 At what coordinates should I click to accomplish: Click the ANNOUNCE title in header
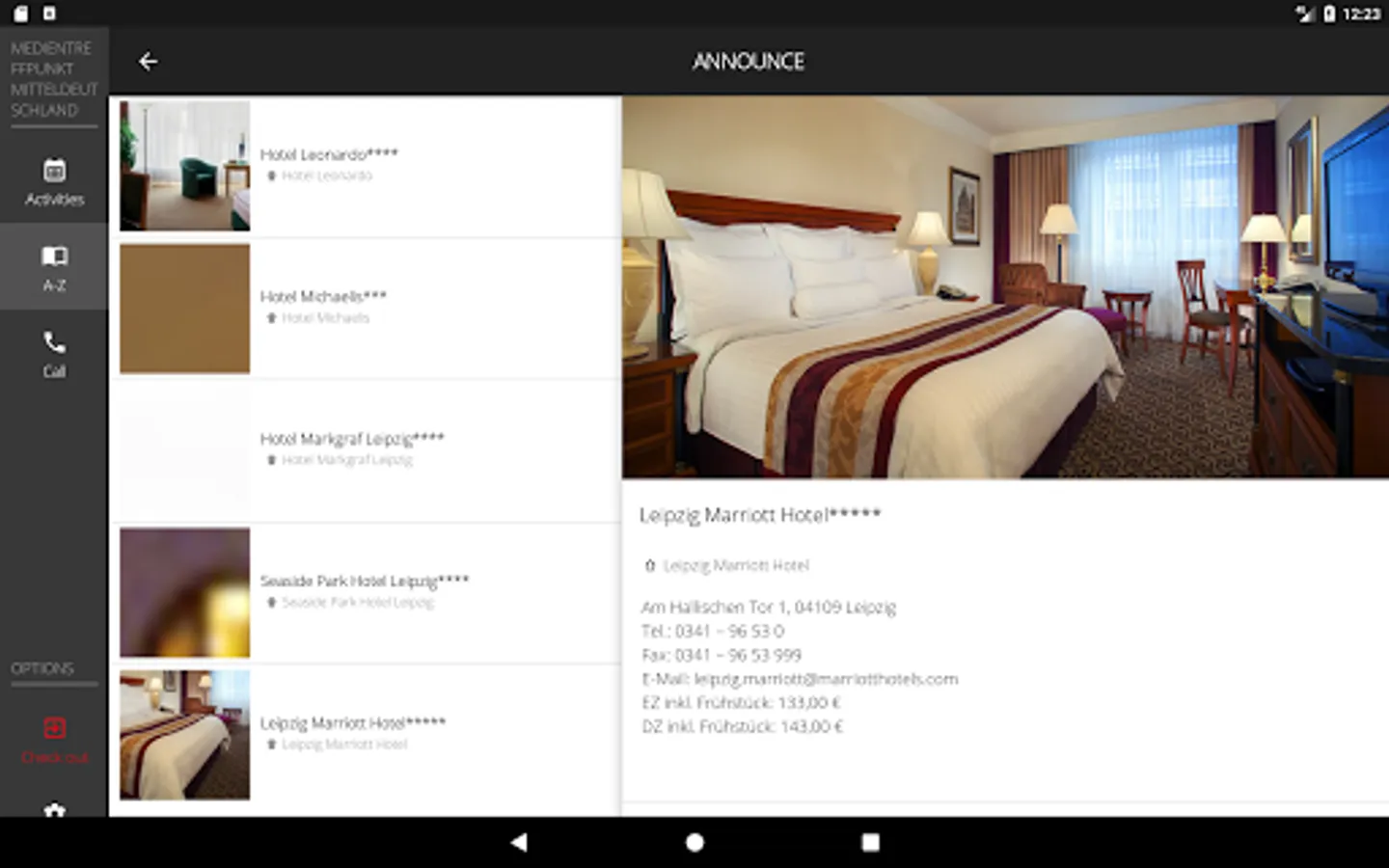pos(749,62)
